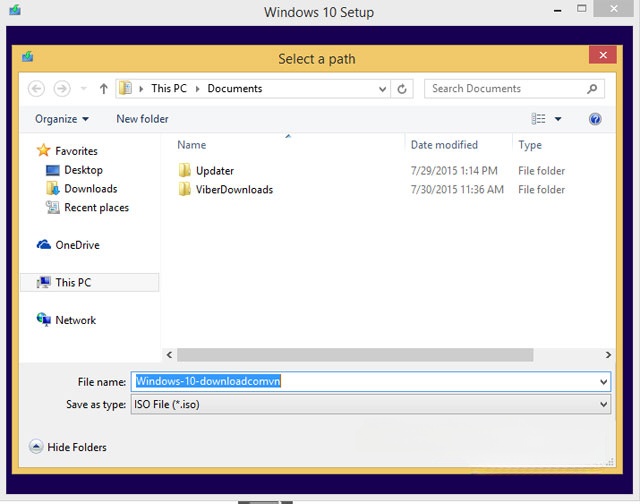This screenshot has width=640, height=504.
Task: Hide Folders using the bottom toggle
Action: [68, 447]
